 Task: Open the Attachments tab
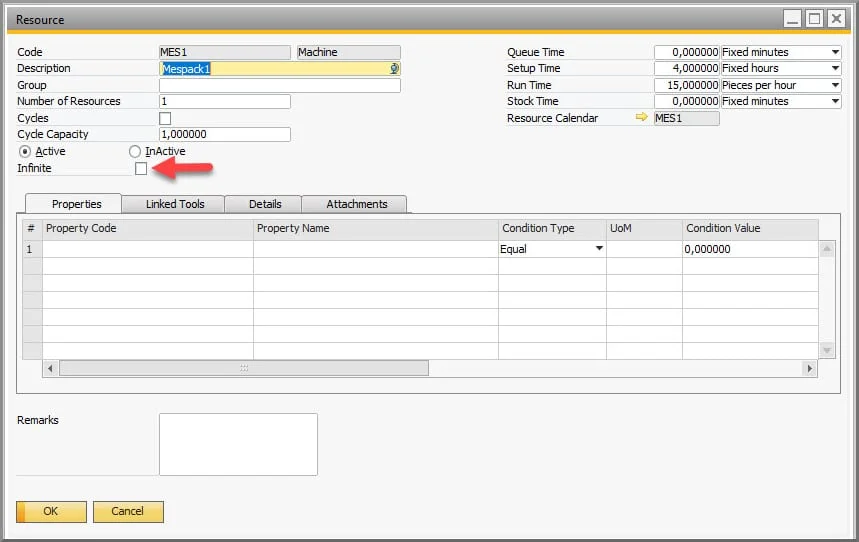pyautogui.click(x=356, y=204)
